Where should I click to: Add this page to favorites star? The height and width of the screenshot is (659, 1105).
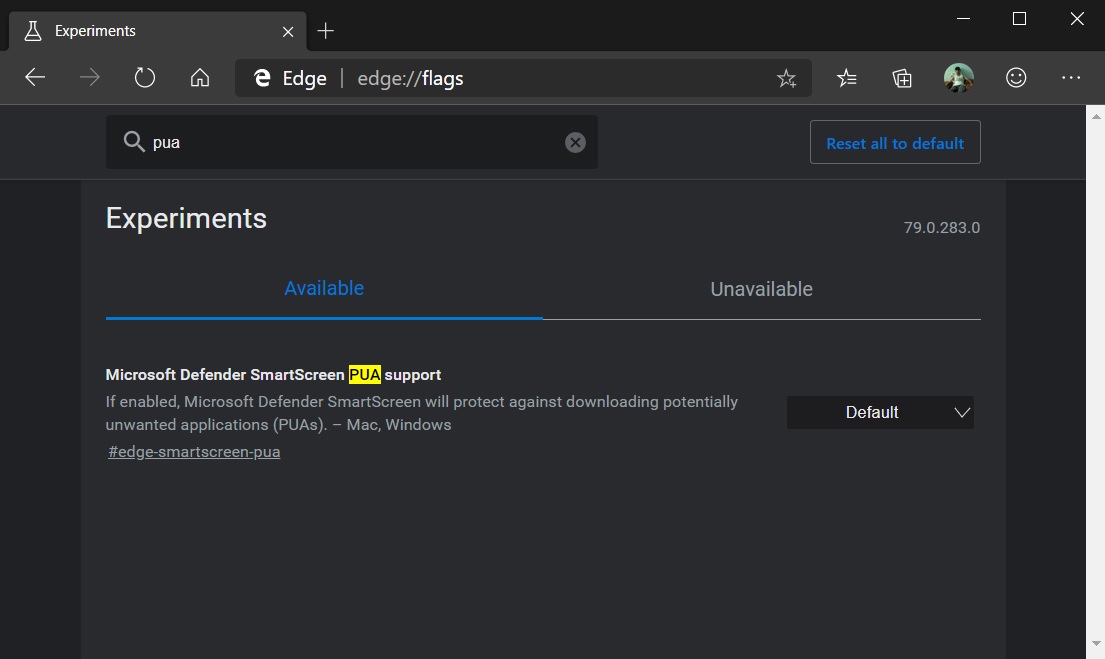786,78
